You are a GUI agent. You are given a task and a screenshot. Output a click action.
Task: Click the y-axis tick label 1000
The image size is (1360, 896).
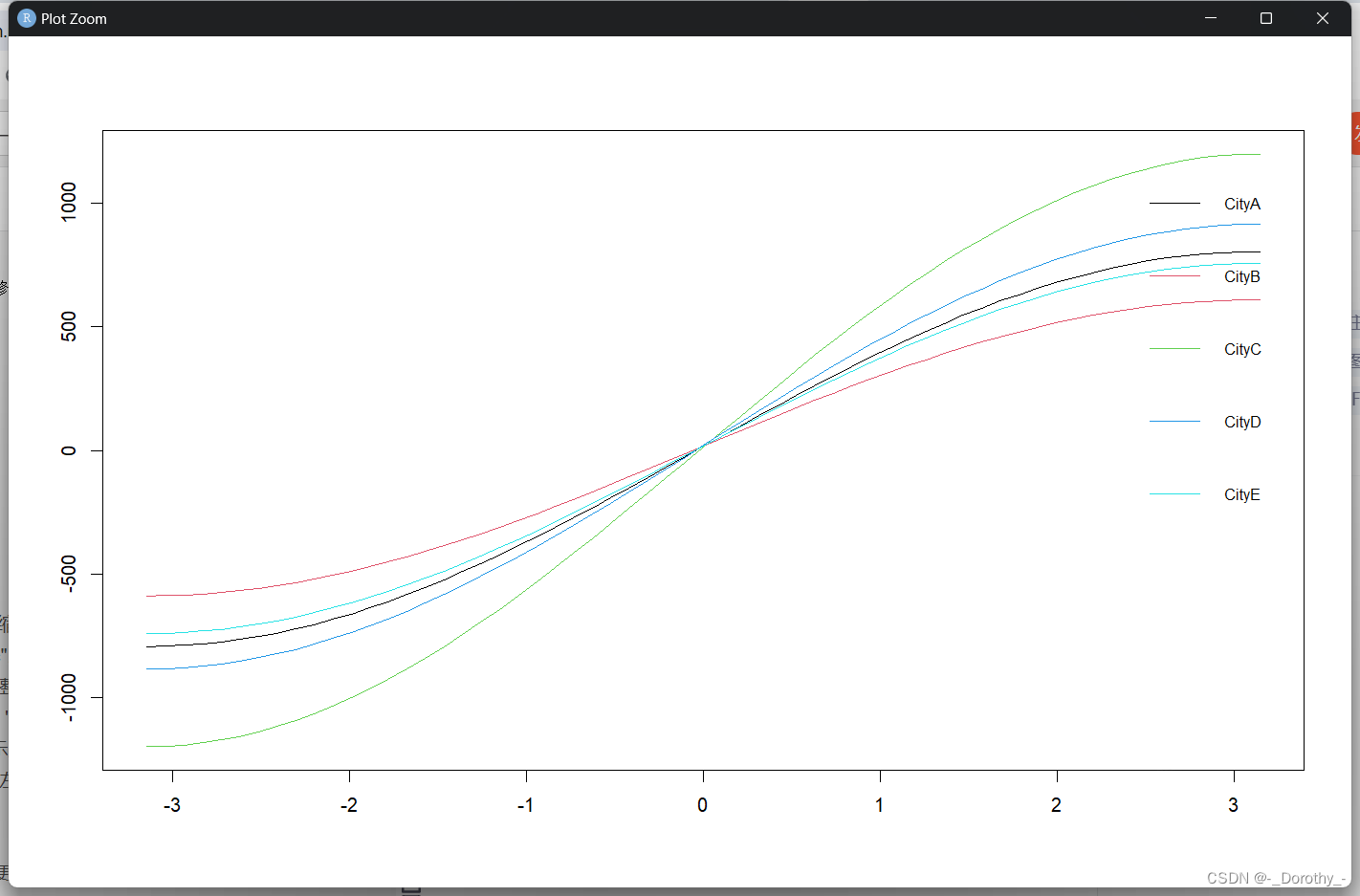[x=69, y=202]
